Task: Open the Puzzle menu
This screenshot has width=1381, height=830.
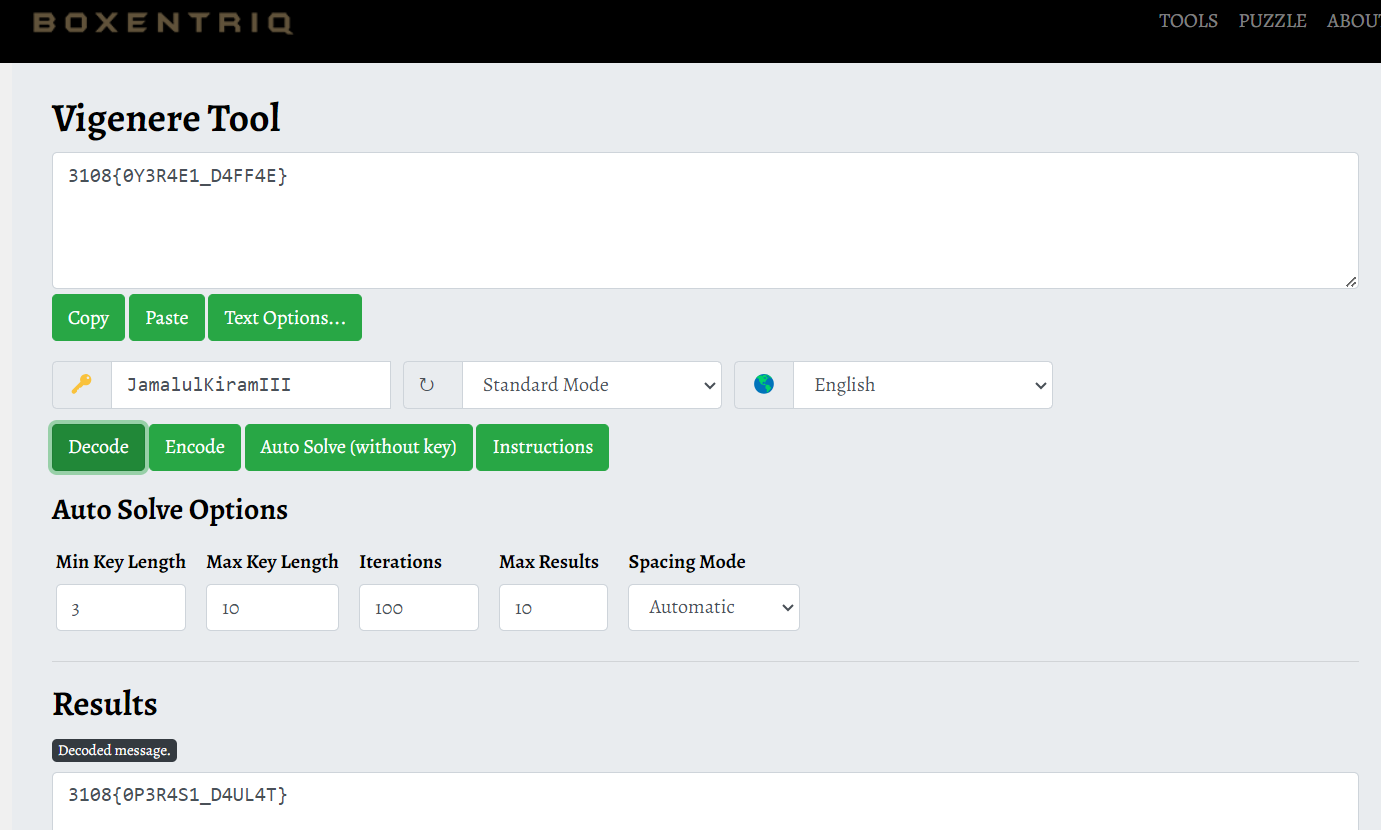Action: point(1272,21)
